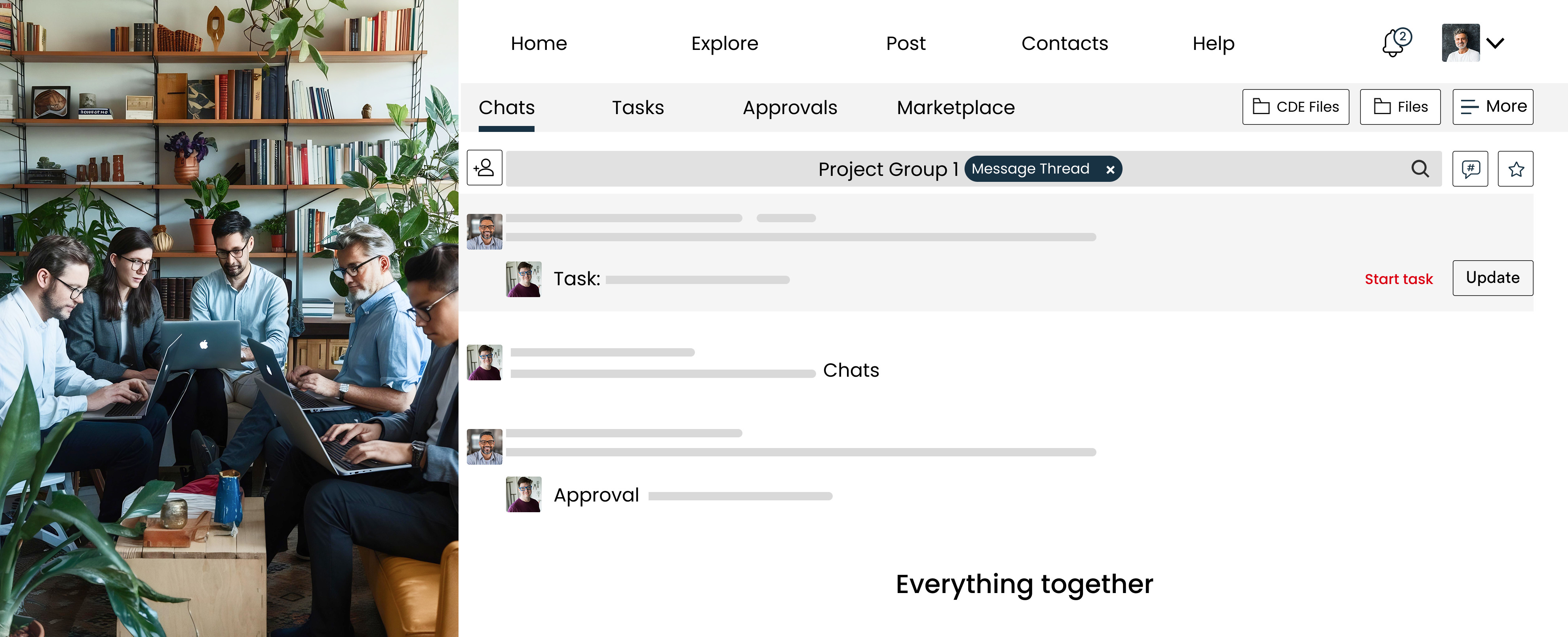Image resolution: width=1568 pixels, height=637 pixels.
Task: Click the user profile picture
Action: [1460, 43]
